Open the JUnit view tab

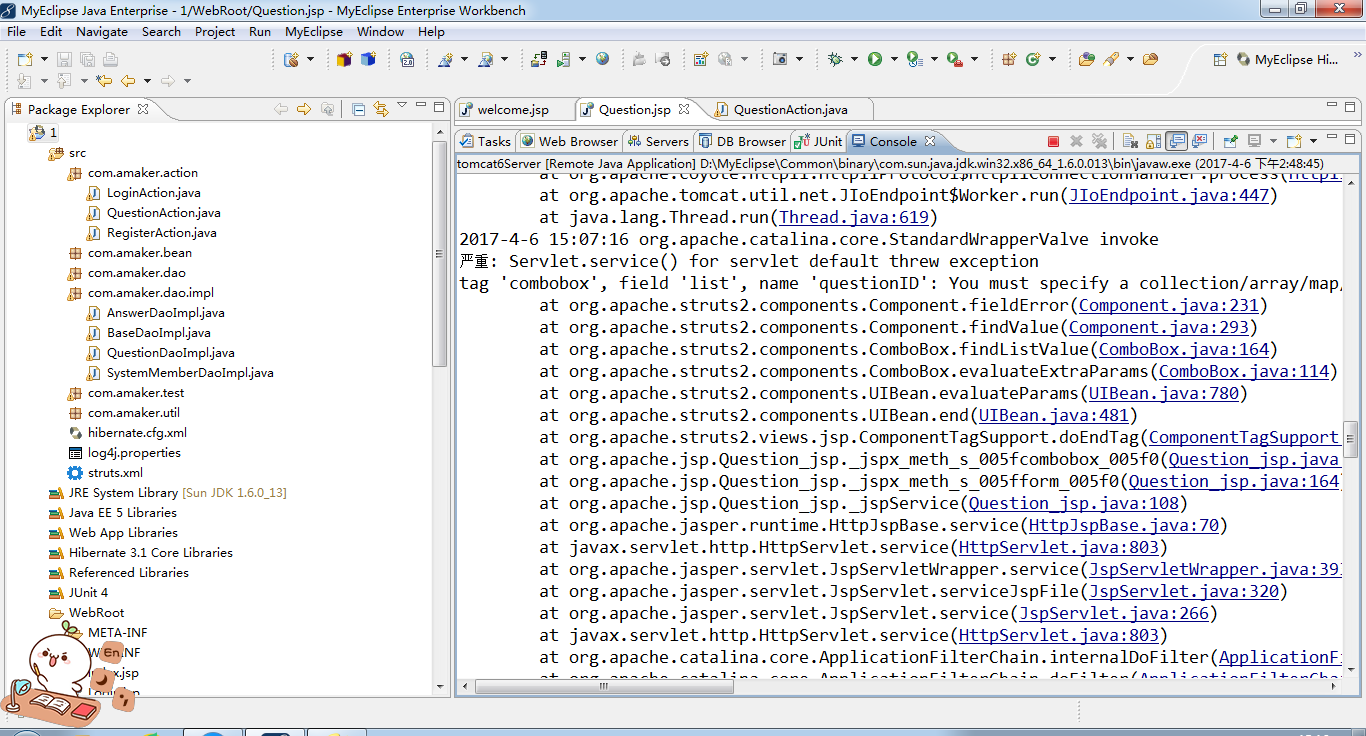click(x=819, y=141)
